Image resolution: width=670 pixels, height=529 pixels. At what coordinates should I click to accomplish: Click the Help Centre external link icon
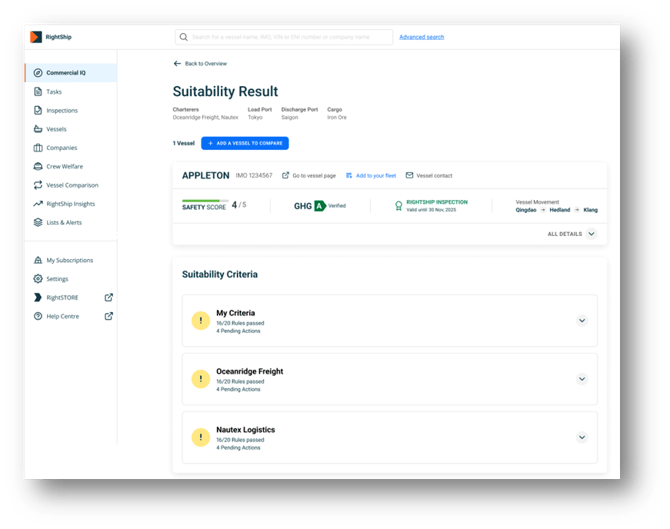tap(109, 316)
